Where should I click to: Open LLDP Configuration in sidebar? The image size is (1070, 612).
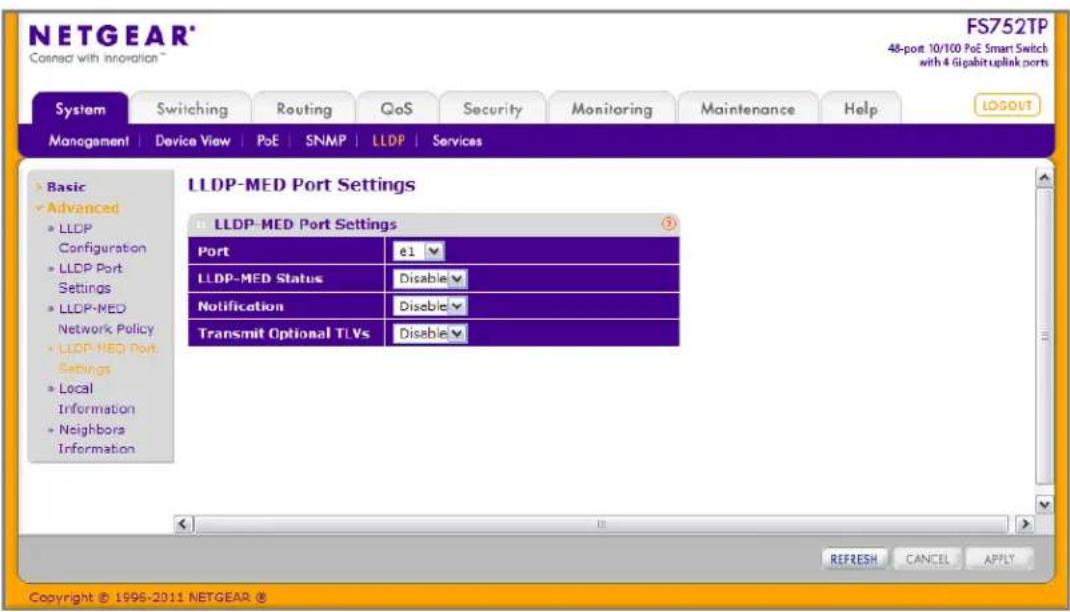[x=102, y=238]
